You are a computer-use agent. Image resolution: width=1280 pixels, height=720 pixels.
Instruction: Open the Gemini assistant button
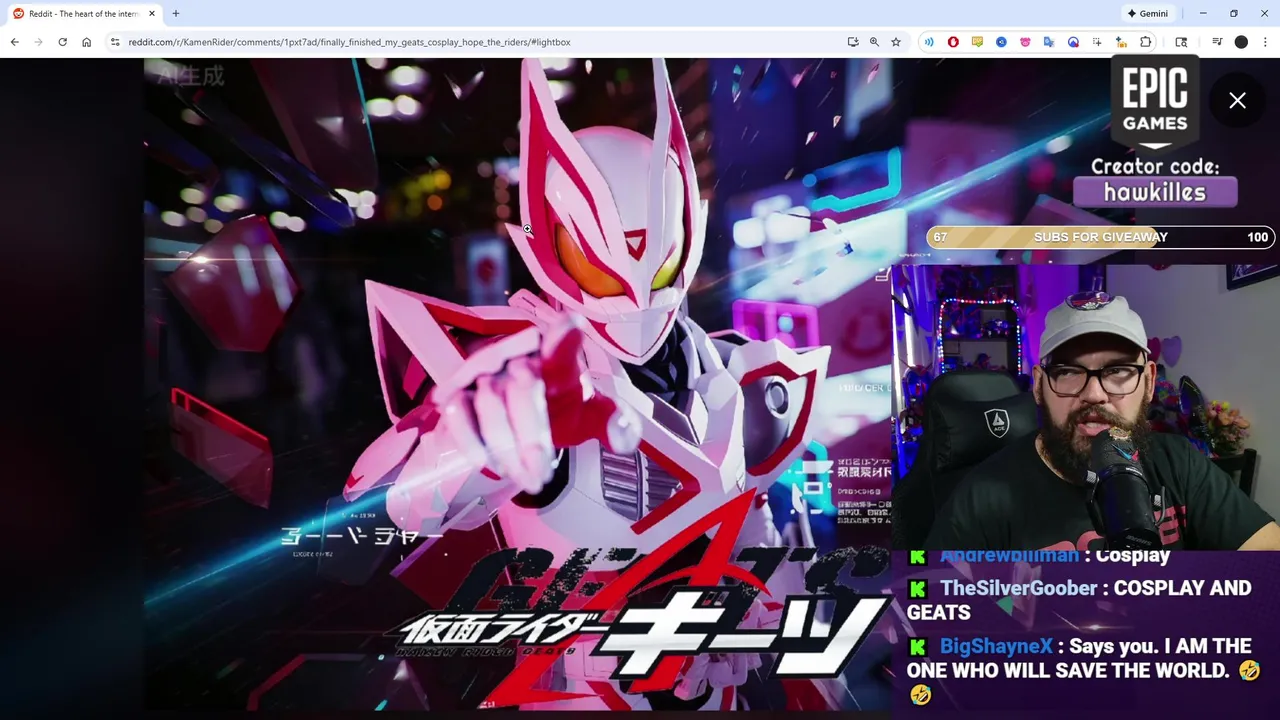[x=1148, y=13]
